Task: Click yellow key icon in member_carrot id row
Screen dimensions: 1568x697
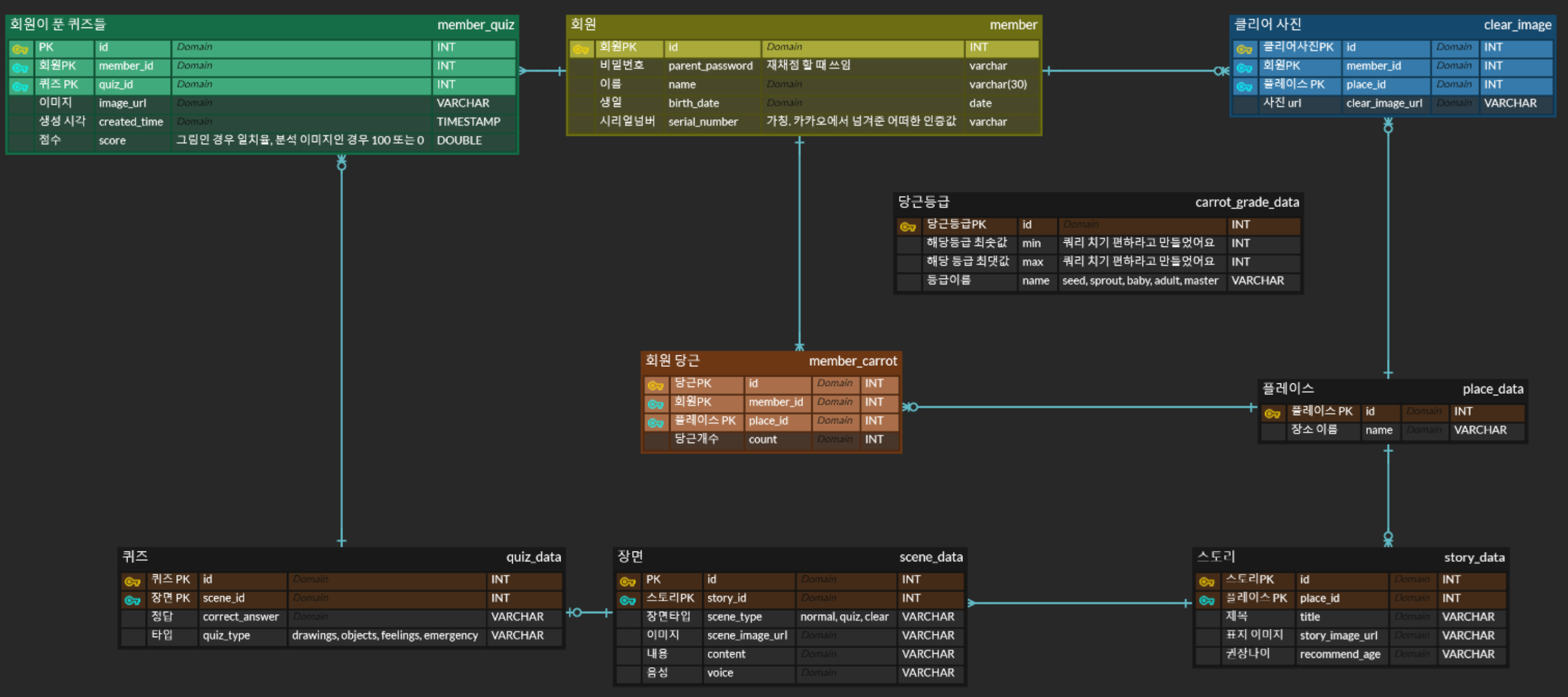Action: (x=655, y=385)
